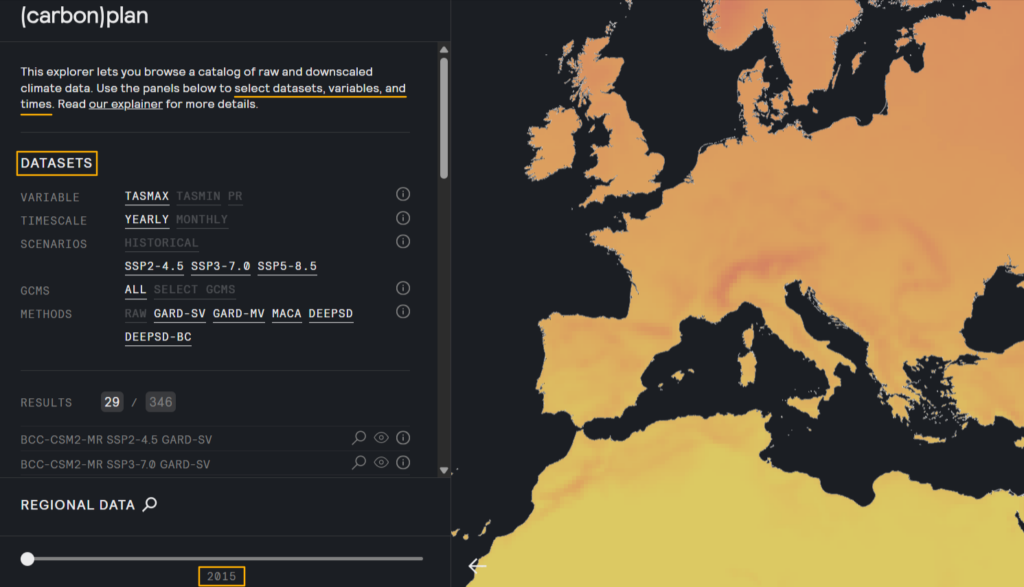This screenshot has height=587, width=1024.
Task: Select the MONTHLY timescale
Action: [200, 219]
